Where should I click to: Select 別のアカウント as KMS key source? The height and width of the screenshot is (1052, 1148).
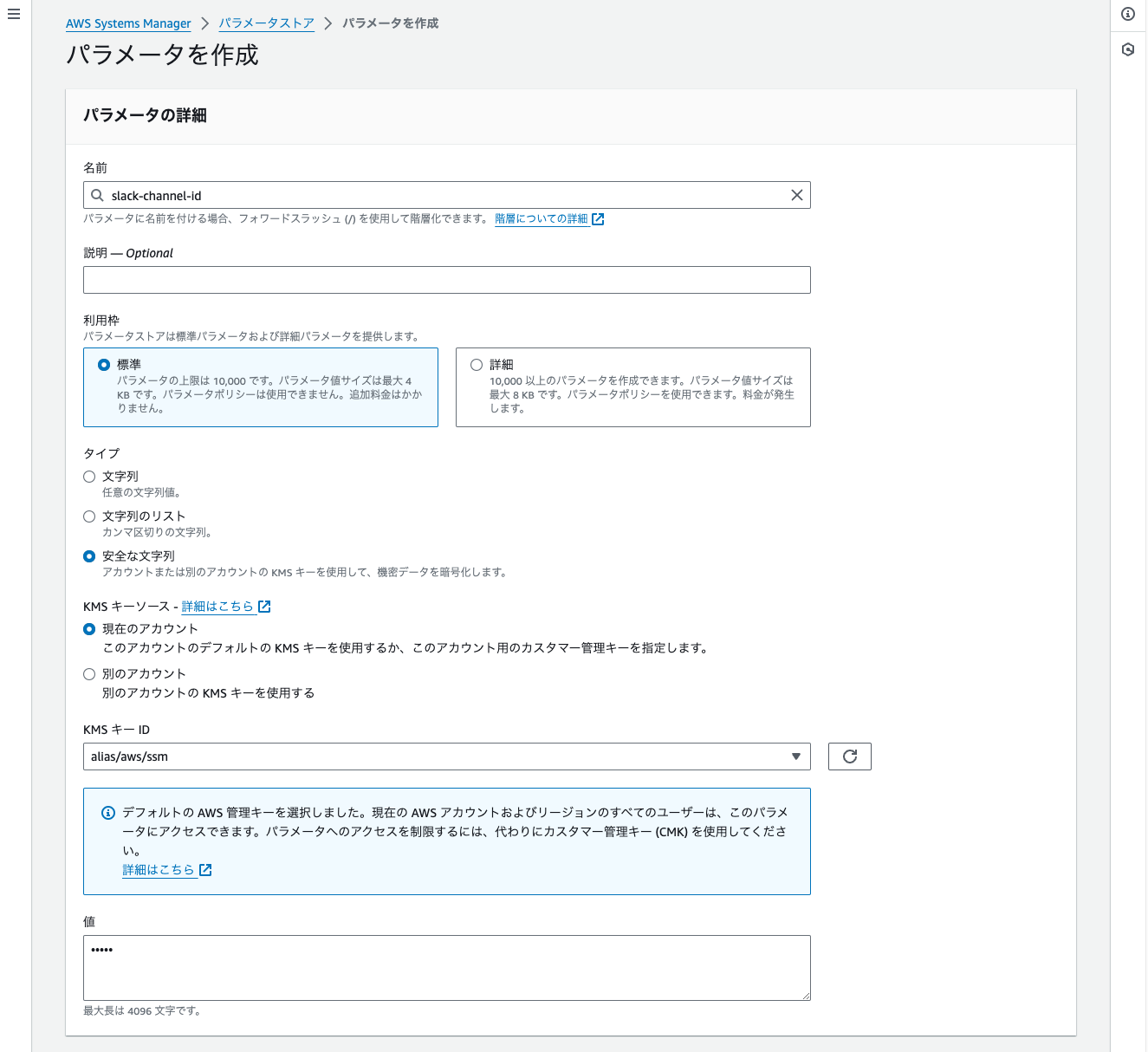pos(89,674)
